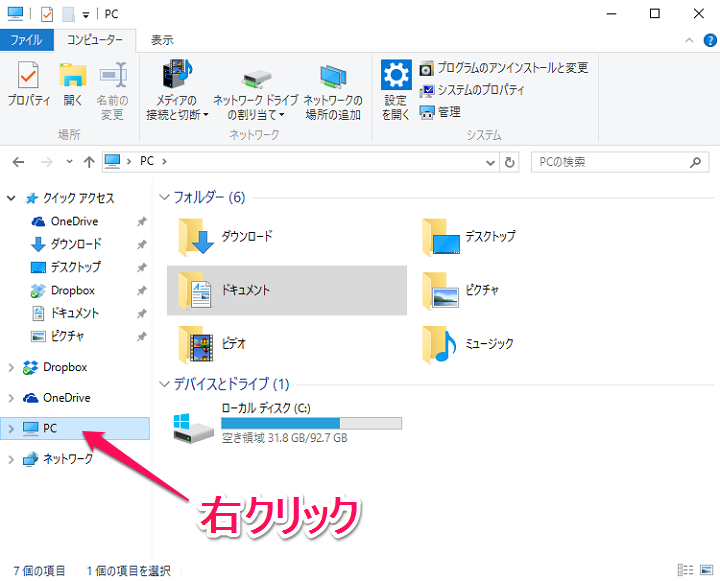Open the recent locations dropdown
720x581 pixels.
69,162
